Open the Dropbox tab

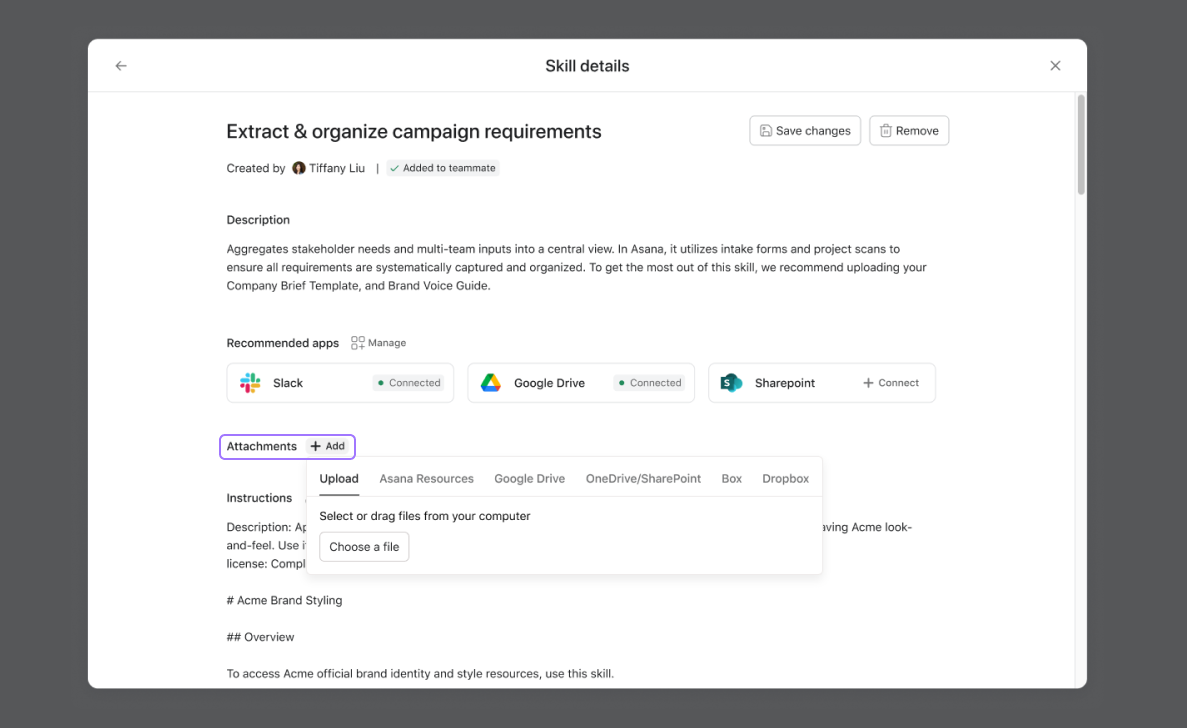(x=786, y=479)
